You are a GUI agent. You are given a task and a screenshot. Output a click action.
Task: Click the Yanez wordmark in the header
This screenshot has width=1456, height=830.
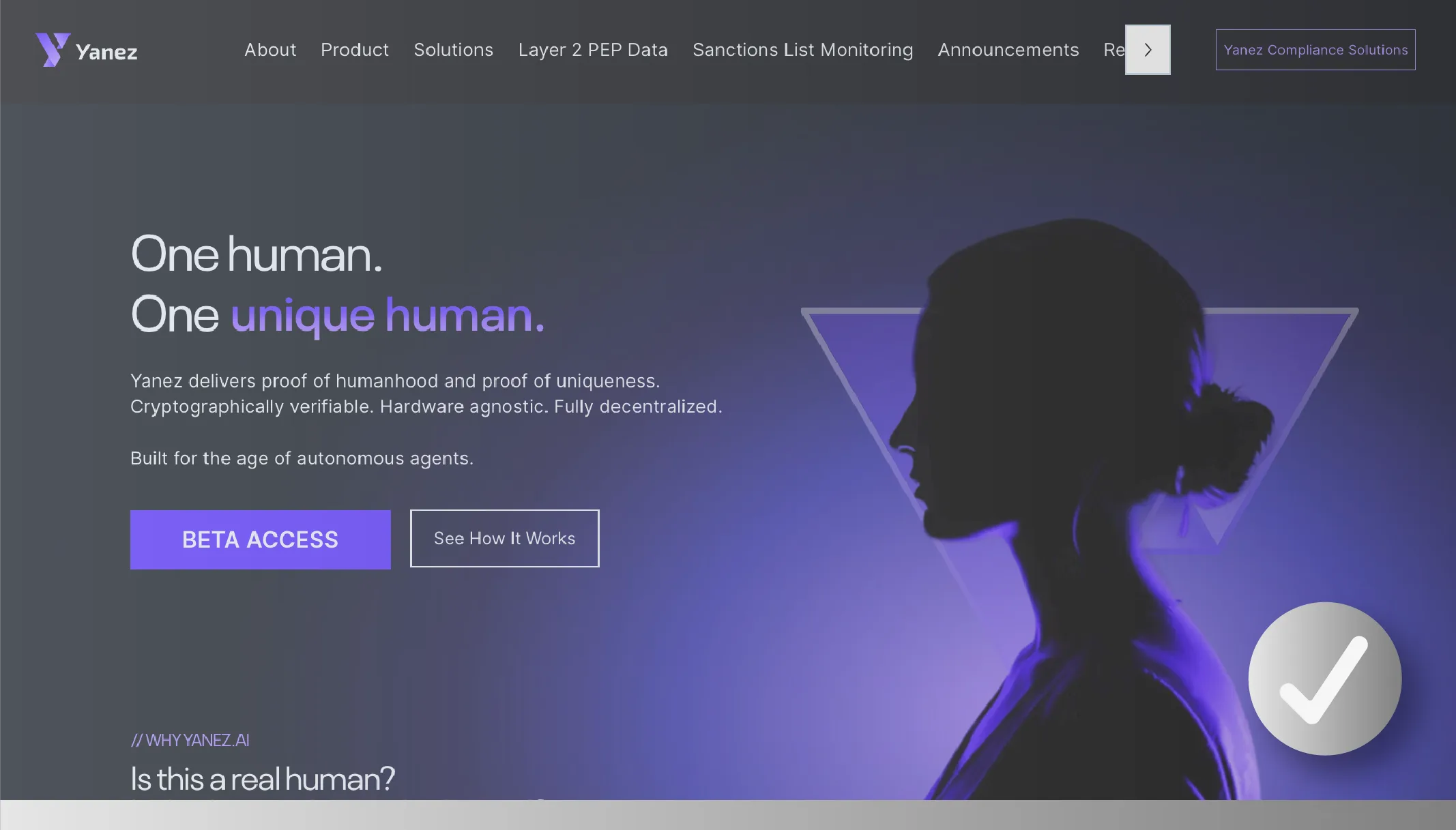coord(106,52)
